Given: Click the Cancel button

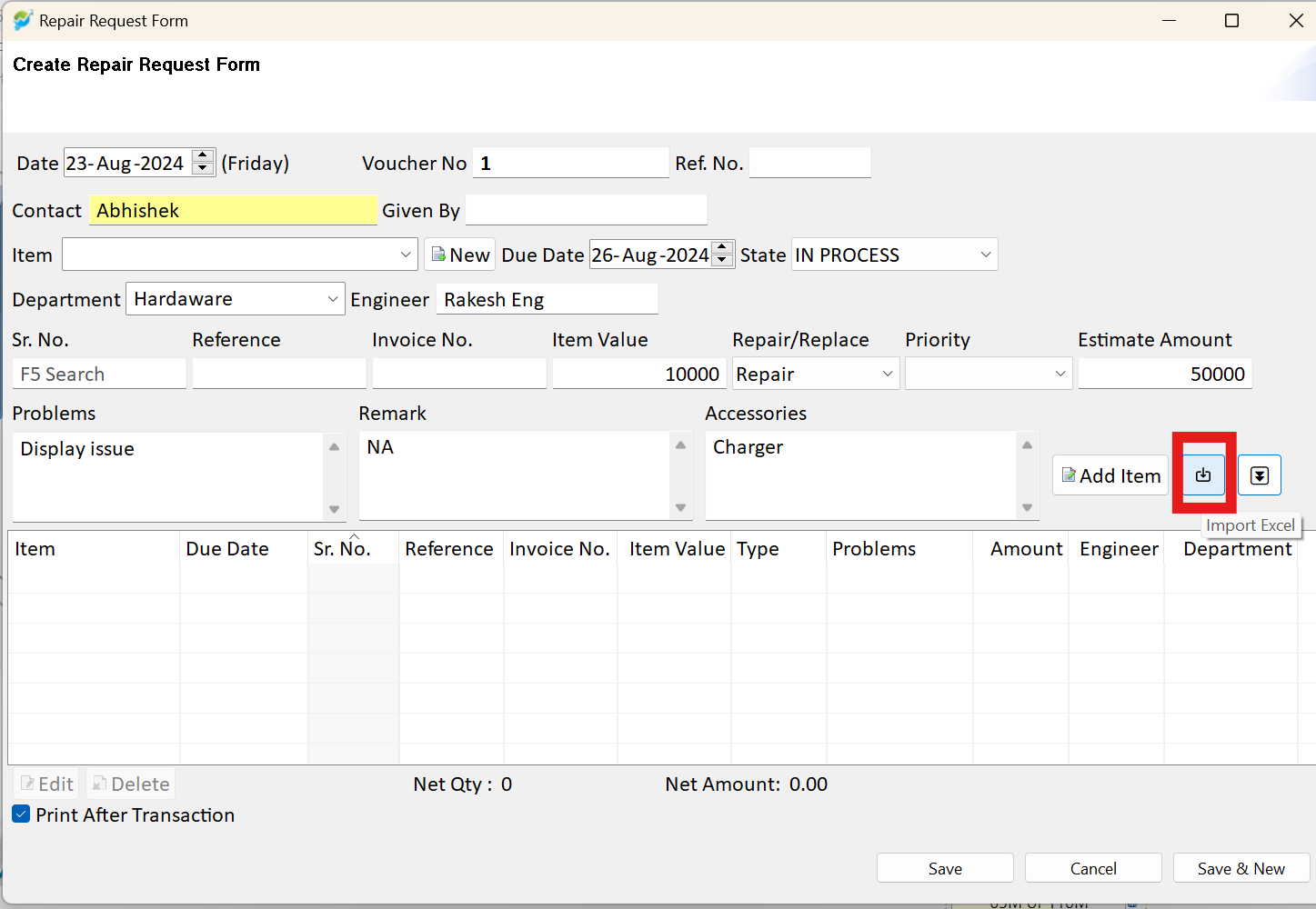Looking at the screenshot, I should 1093,868.
